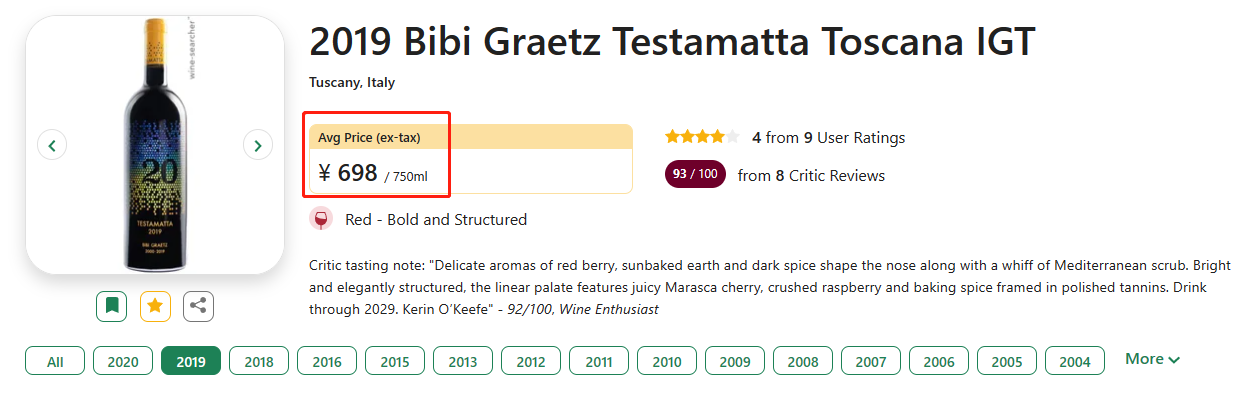
Task: Switch to the 2020 vintage
Action: click(123, 361)
